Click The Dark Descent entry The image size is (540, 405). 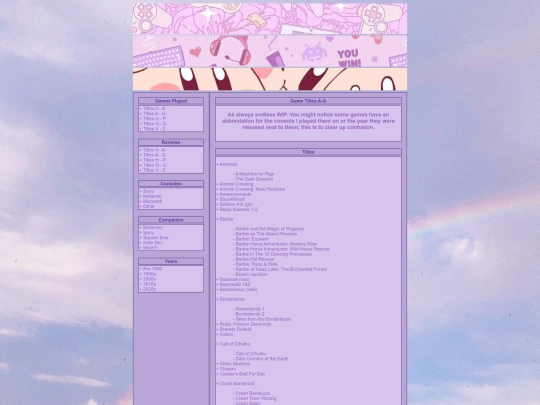pos(254,179)
